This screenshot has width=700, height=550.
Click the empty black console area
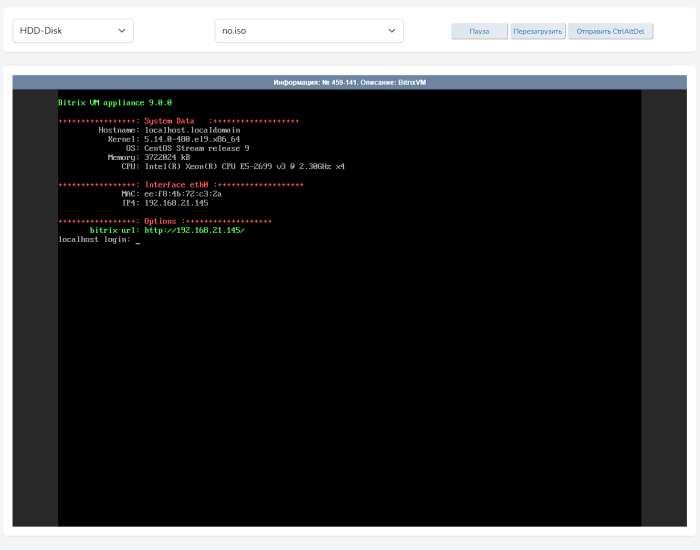click(350, 400)
